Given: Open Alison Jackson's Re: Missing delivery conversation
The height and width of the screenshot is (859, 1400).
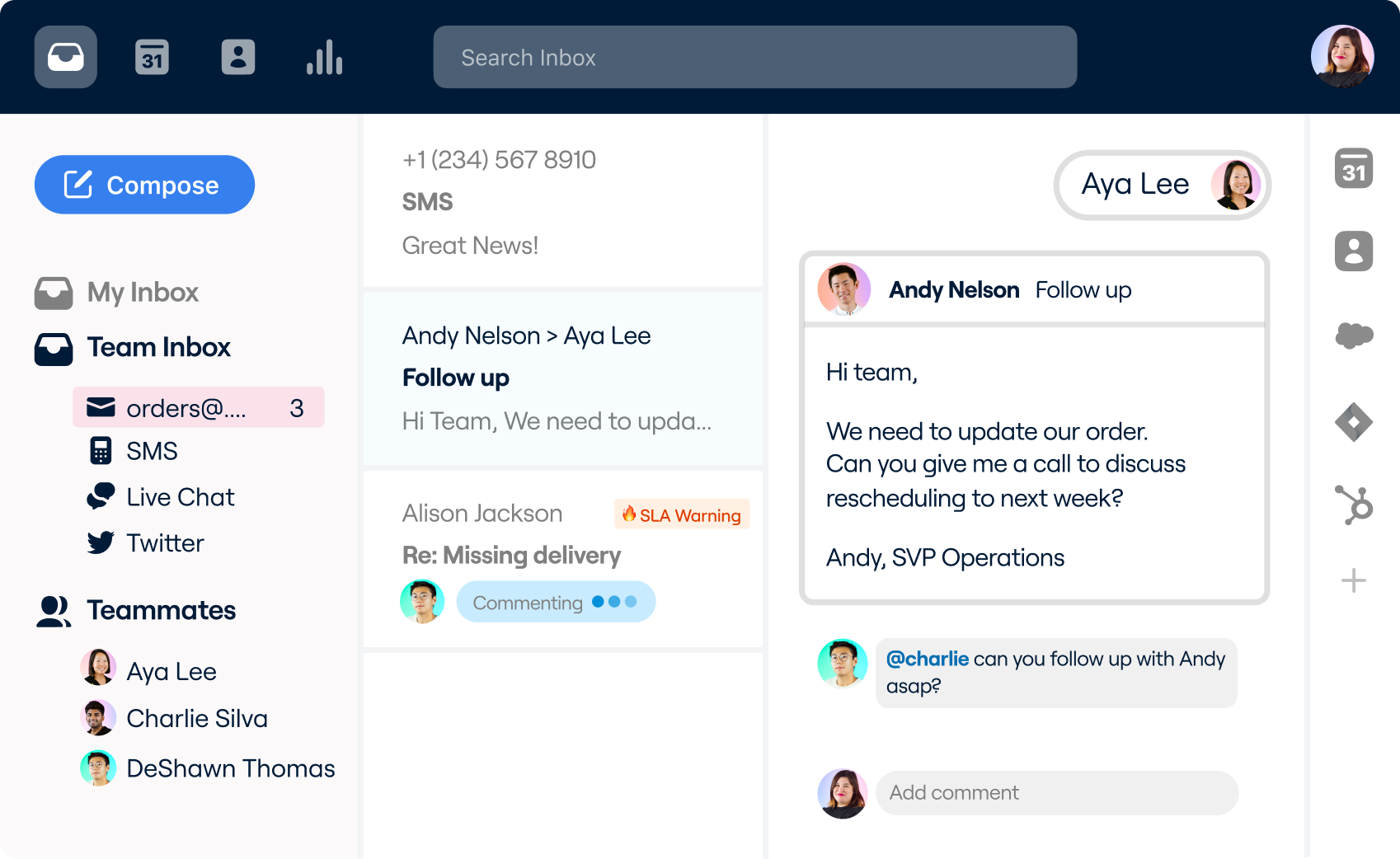Looking at the screenshot, I should [563, 559].
